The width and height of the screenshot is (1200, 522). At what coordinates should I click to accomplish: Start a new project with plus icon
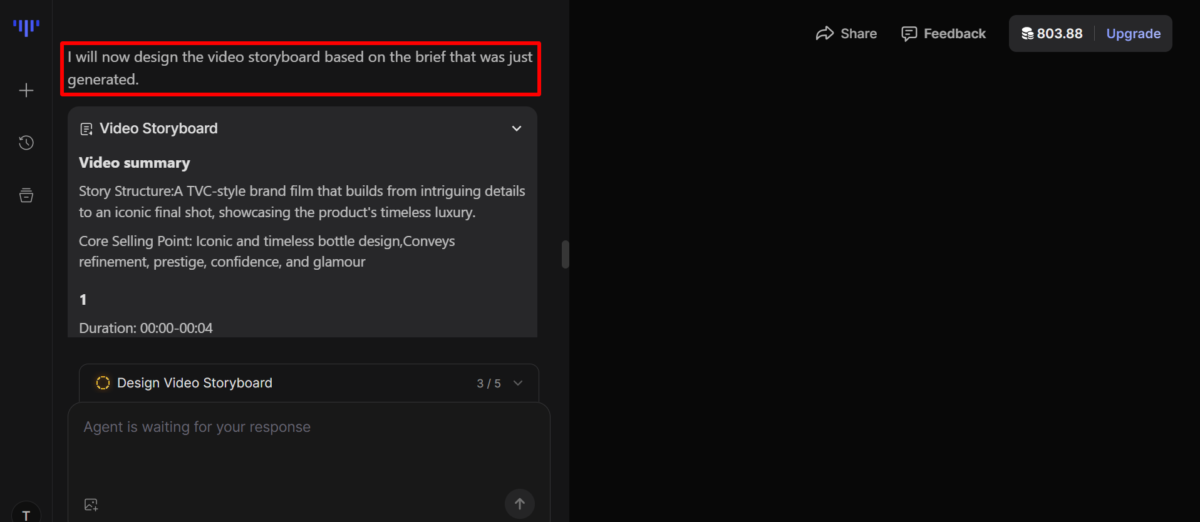tap(26, 90)
